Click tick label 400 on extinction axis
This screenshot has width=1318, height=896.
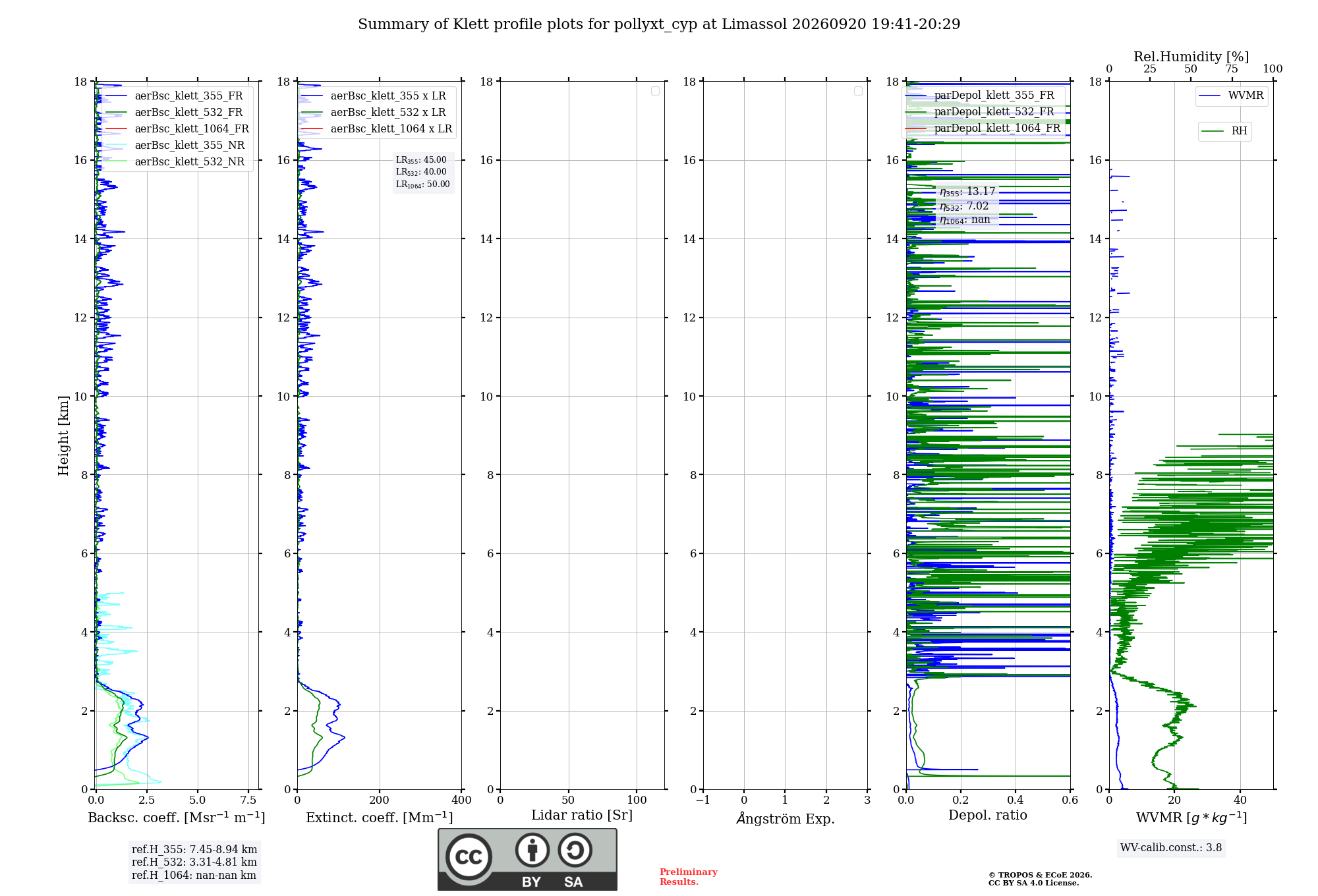[x=462, y=800]
